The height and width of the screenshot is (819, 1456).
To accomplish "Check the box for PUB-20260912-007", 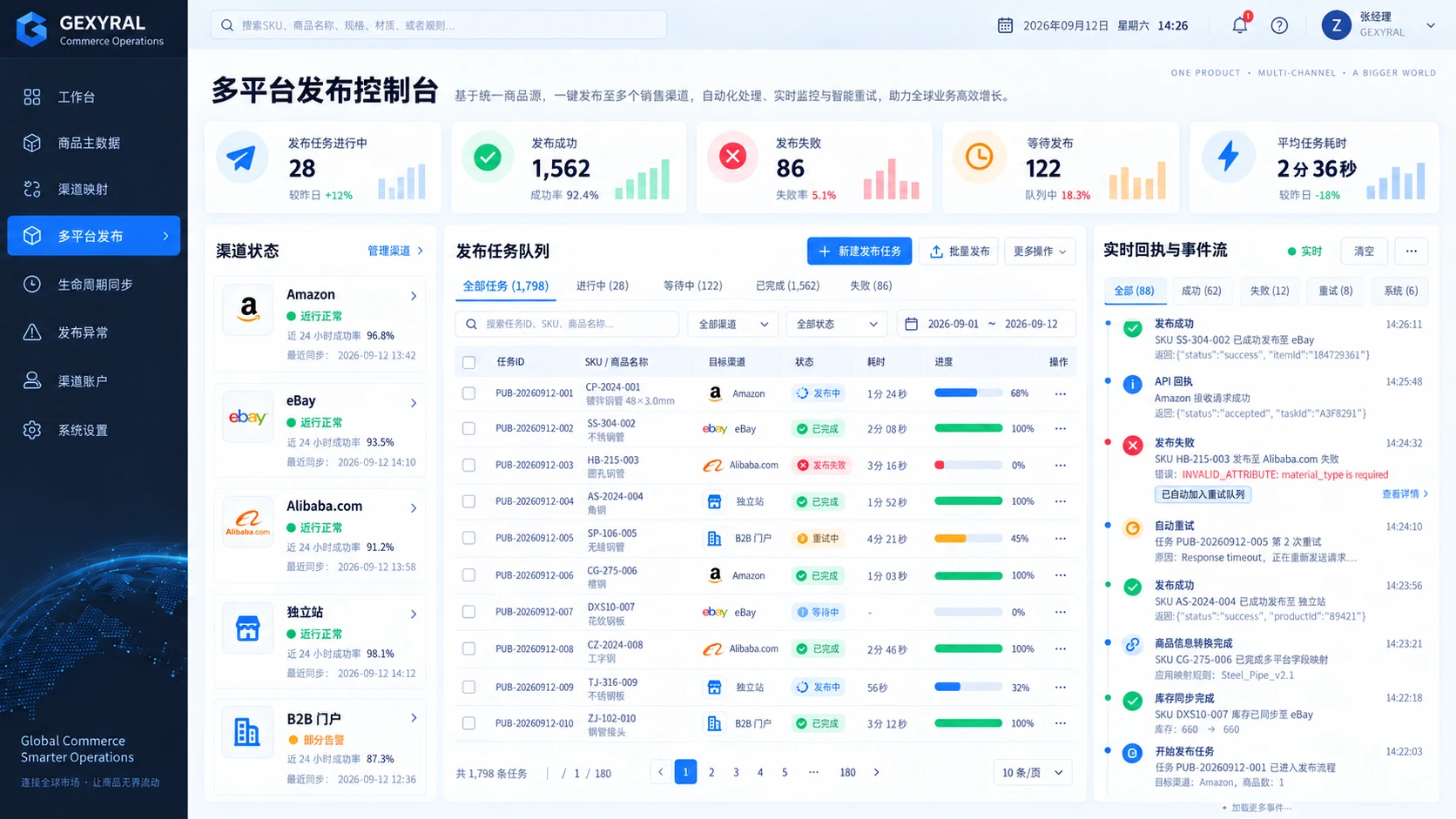I will [x=468, y=612].
